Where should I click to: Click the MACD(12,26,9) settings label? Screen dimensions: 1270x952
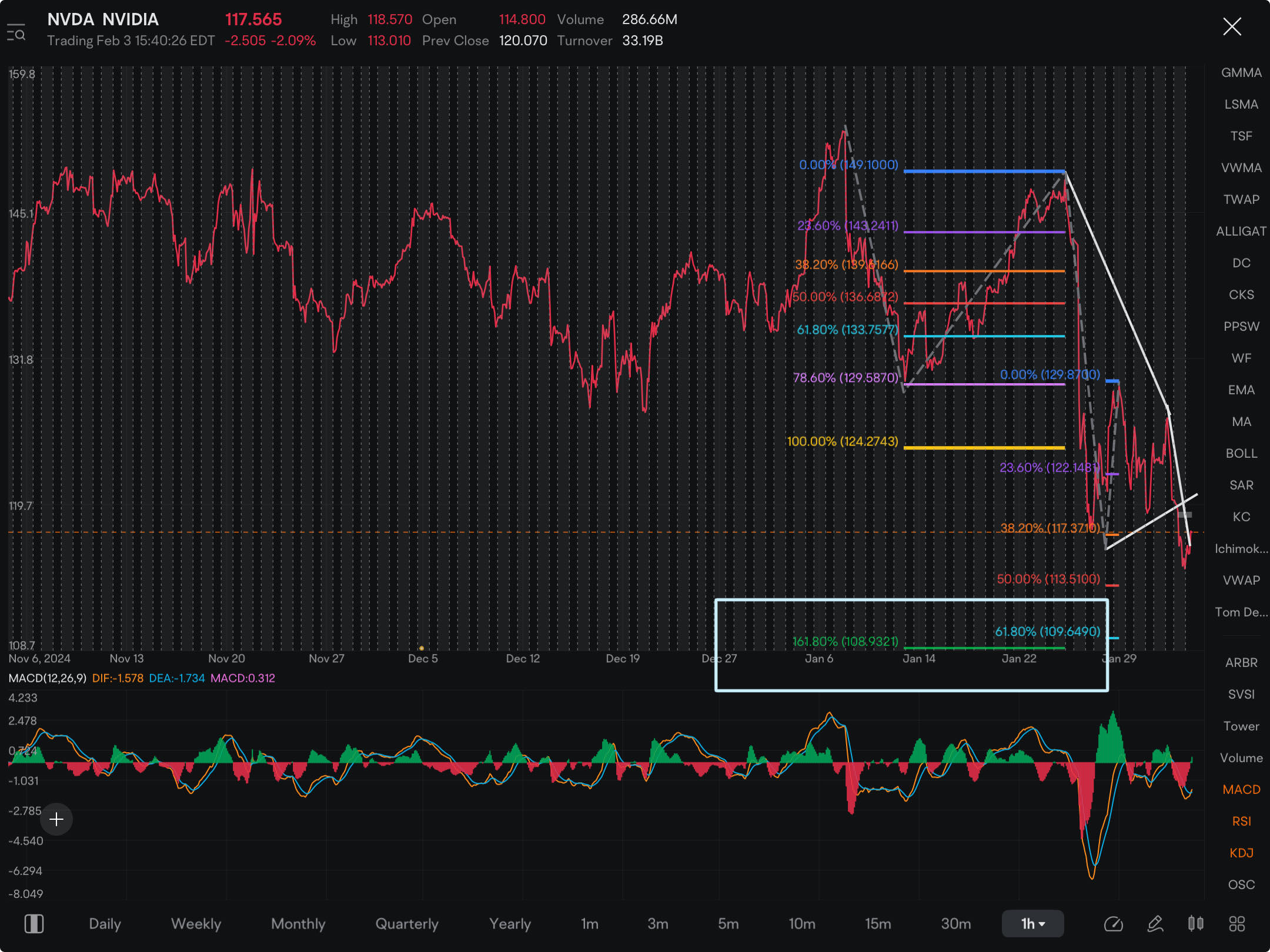[47, 678]
